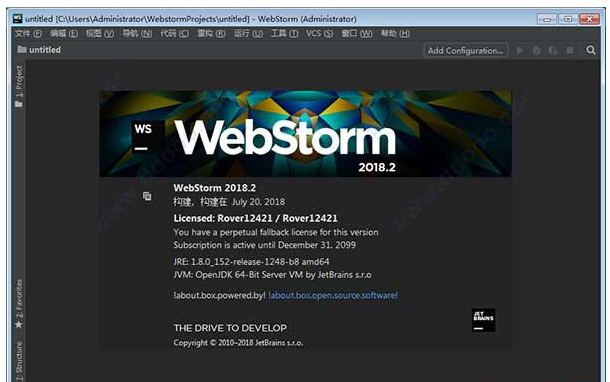Open the 窗口 (W) menu
Viewport: 610px width, 382px height.
coord(357,34)
